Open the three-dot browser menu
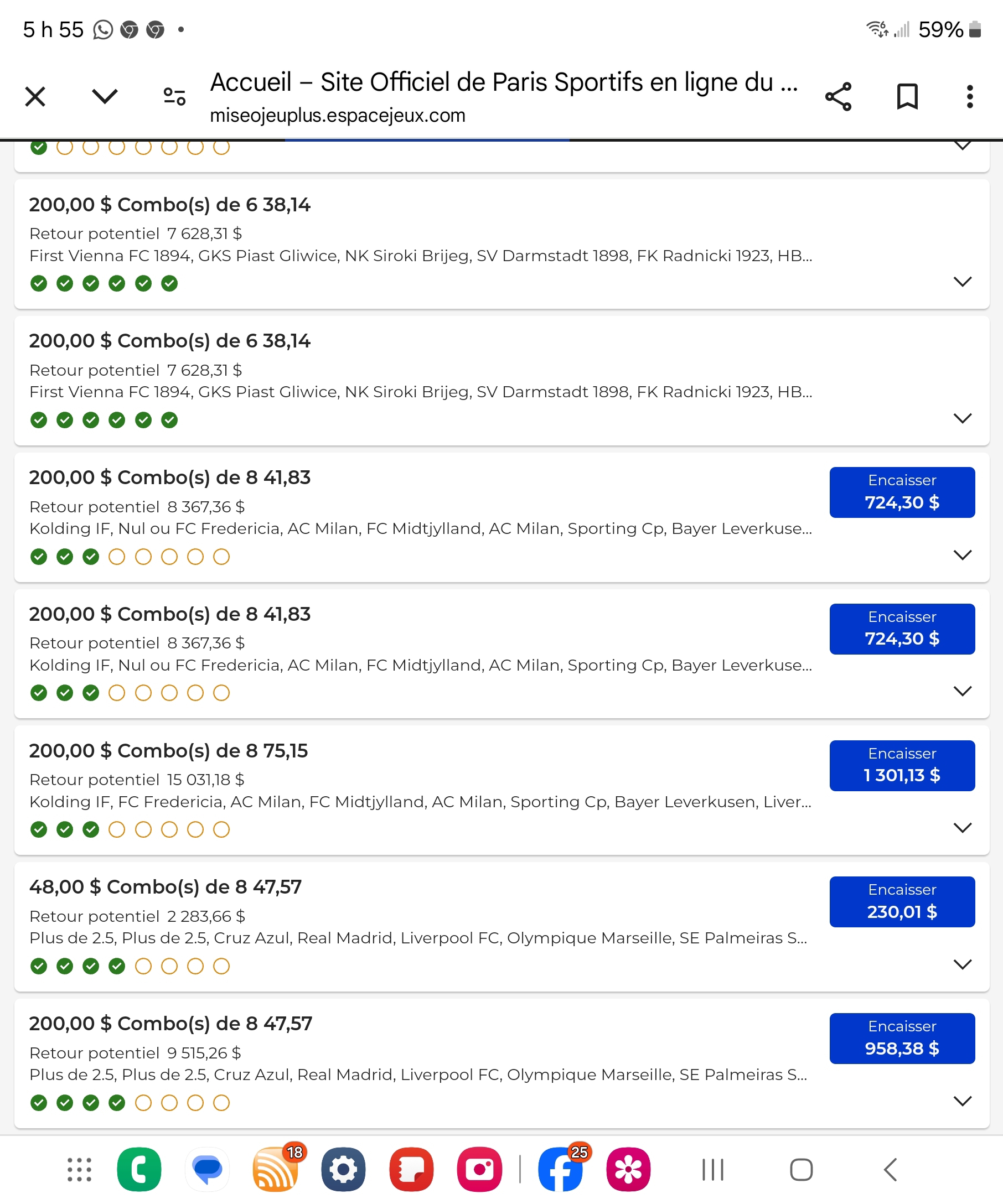The image size is (1003, 1204). coord(969,97)
